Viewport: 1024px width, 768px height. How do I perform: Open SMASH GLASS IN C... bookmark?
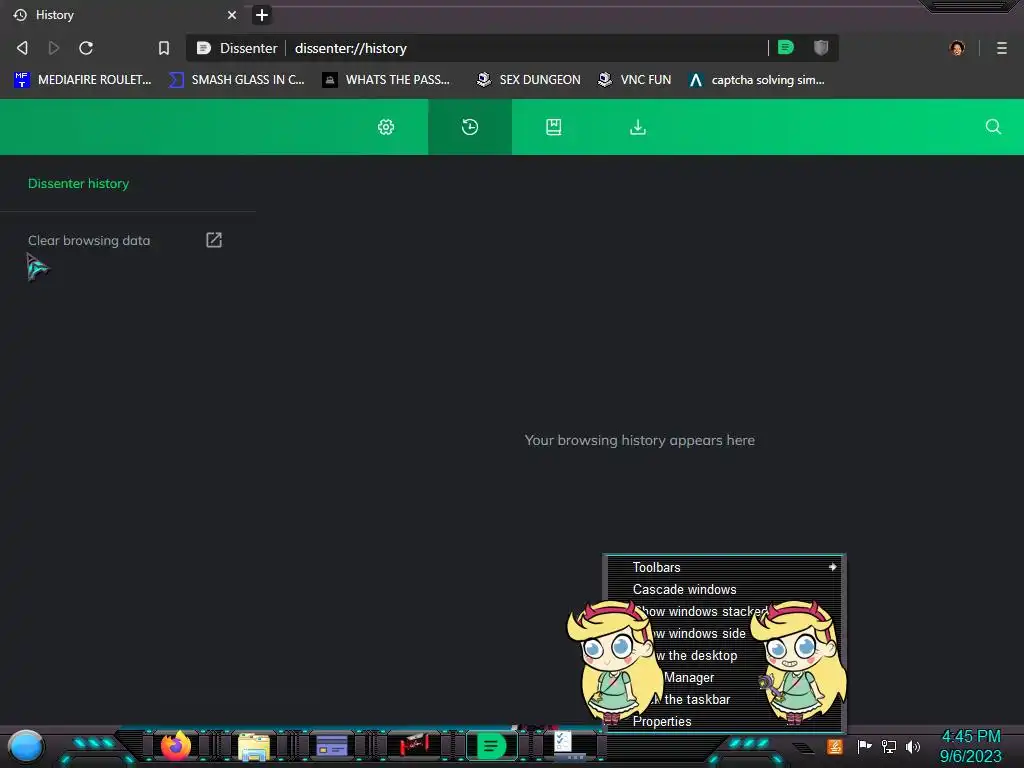coord(237,80)
